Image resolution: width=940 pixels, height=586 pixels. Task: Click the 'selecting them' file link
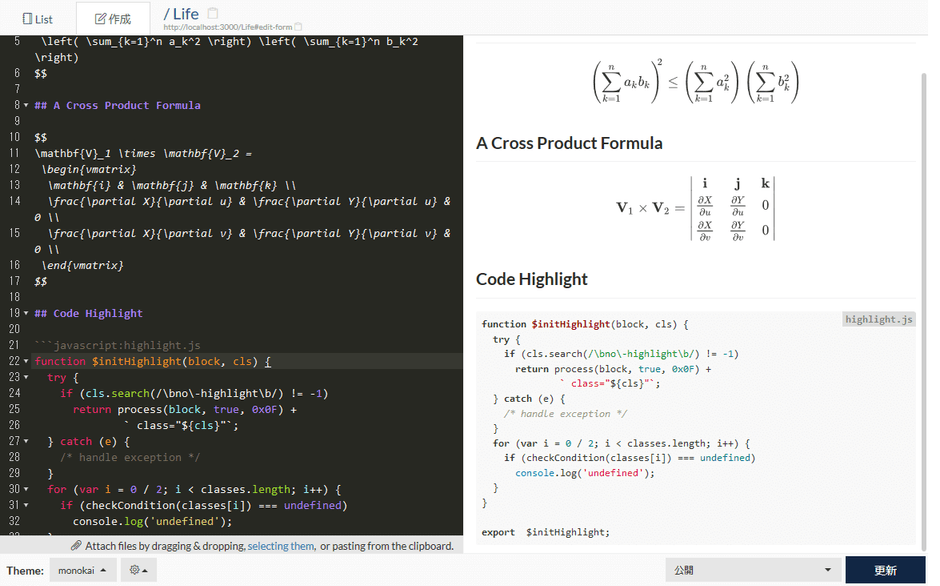pos(281,546)
